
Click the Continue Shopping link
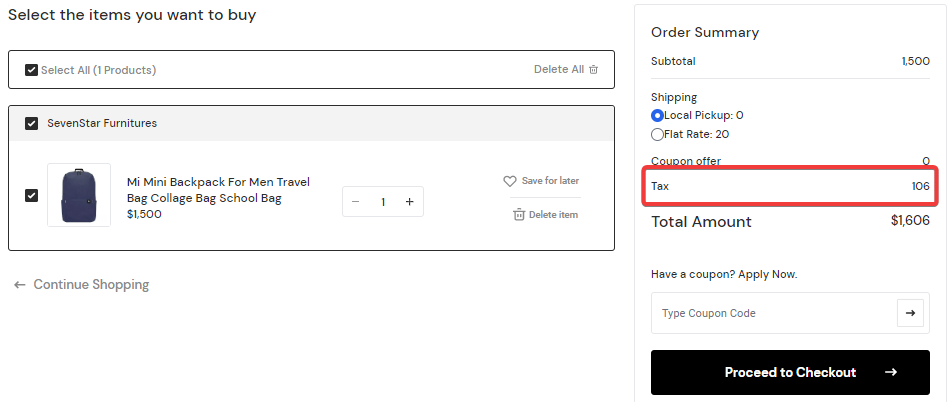[91, 285]
